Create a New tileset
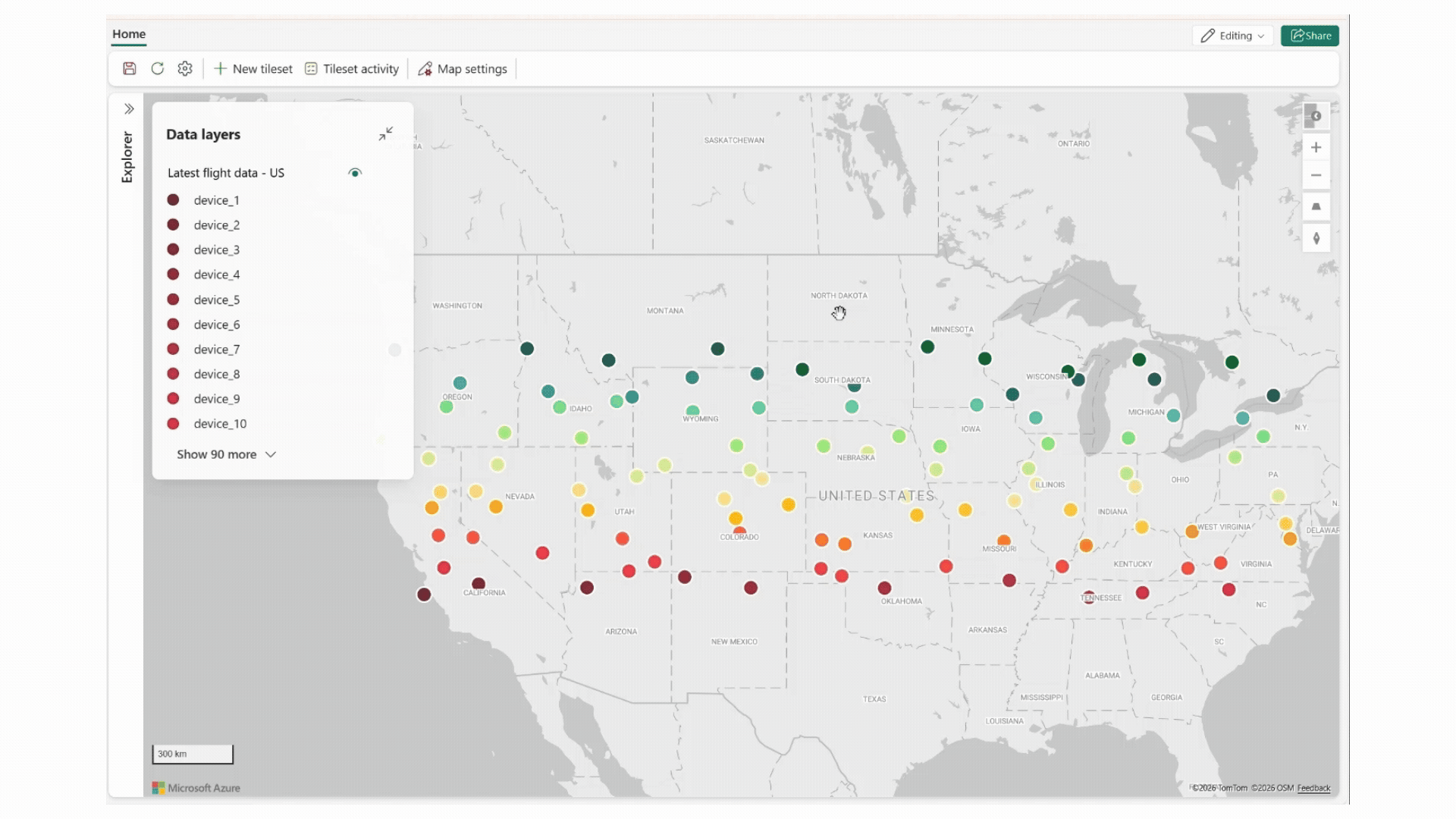Viewport: 1456px width, 819px height. click(253, 68)
